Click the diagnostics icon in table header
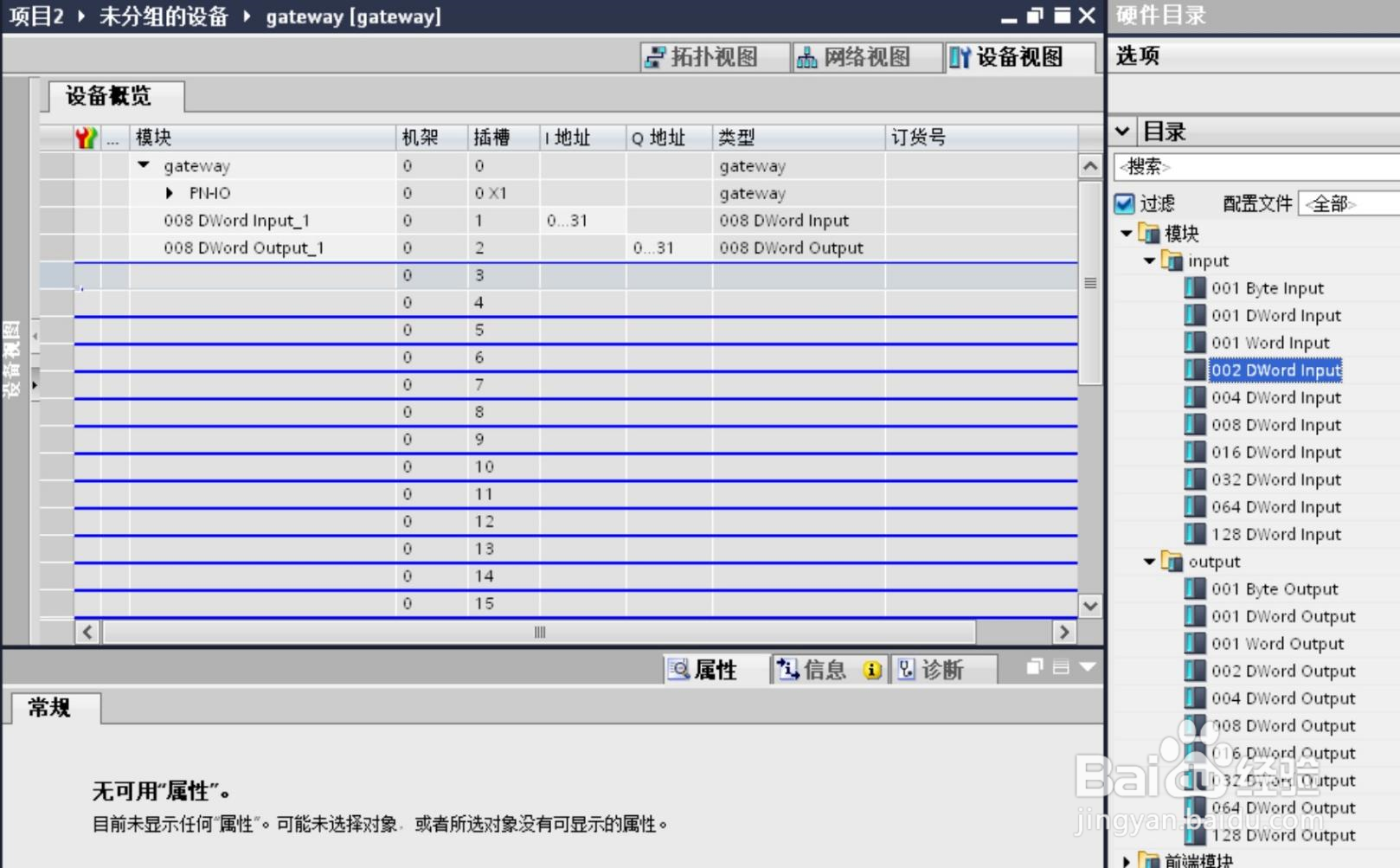 tap(87, 138)
